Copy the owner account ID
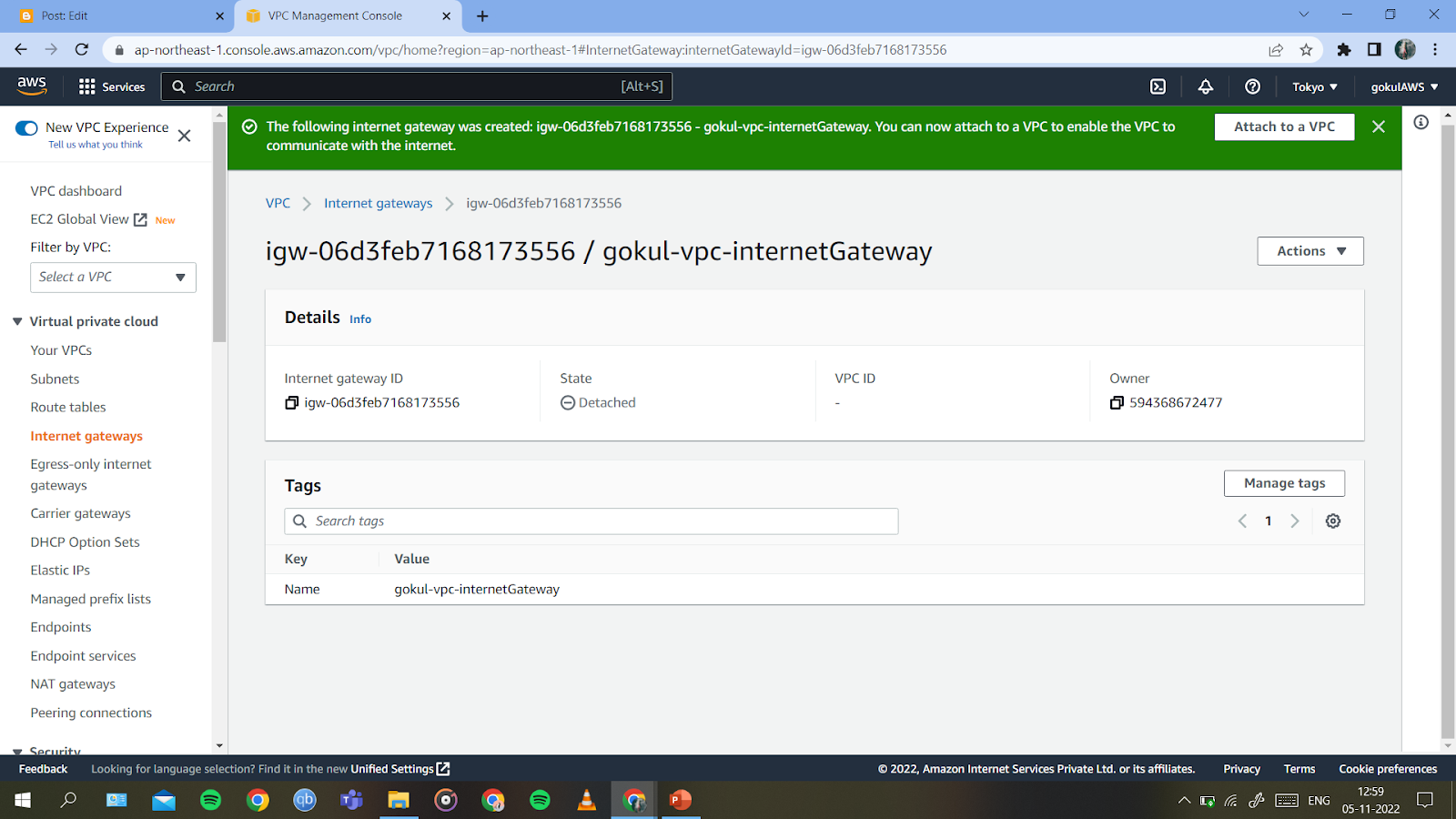Viewport: 1456px width, 819px height. click(x=1117, y=402)
